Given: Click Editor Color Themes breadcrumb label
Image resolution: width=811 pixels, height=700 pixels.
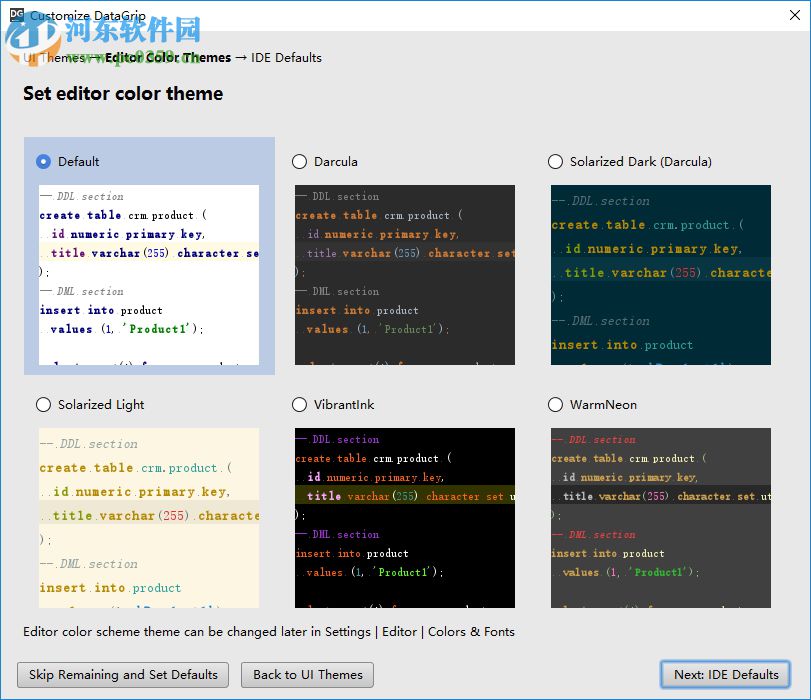Looking at the screenshot, I should point(167,58).
